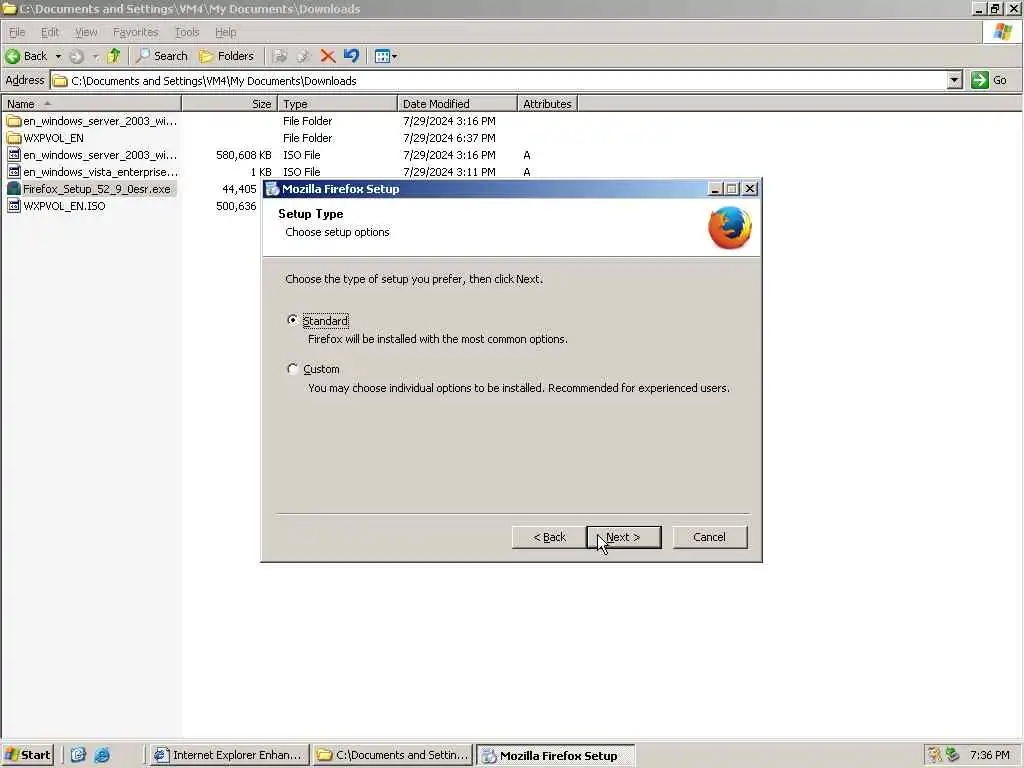Click the first system tray icon

935,755
